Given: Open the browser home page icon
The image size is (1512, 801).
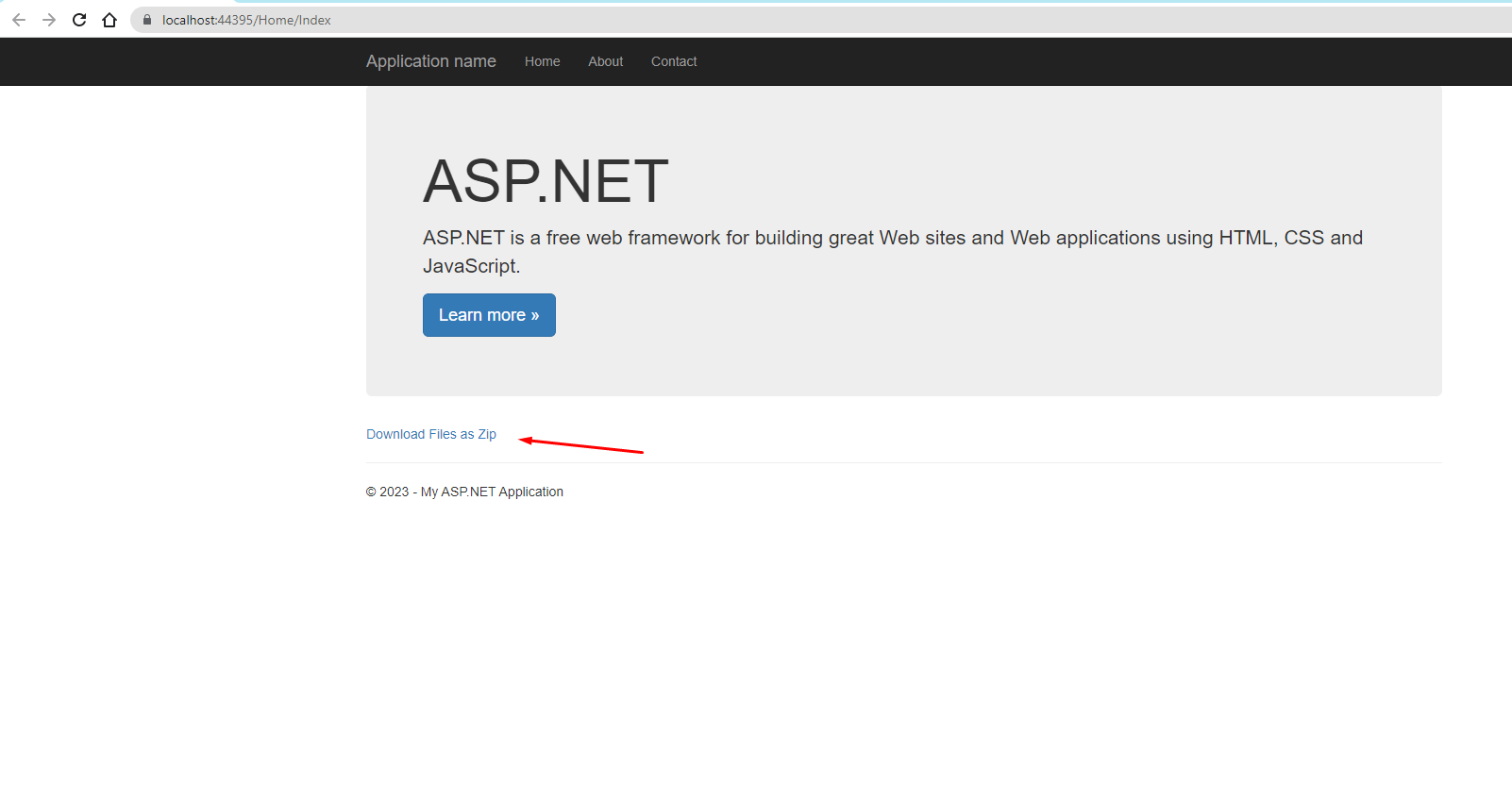Looking at the screenshot, I should [109, 20].
